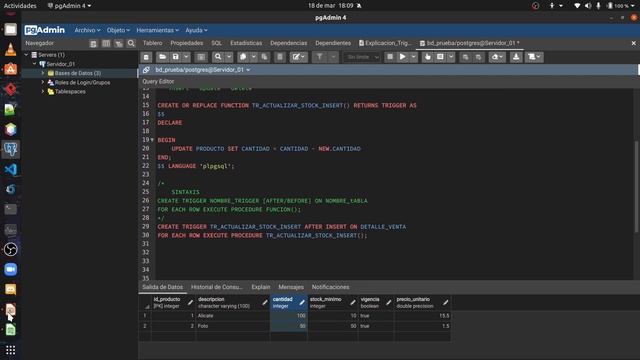This screenshot has width=640, height=360.
Task: Open the Find options dropdown arrow
Action: (229, 57)
